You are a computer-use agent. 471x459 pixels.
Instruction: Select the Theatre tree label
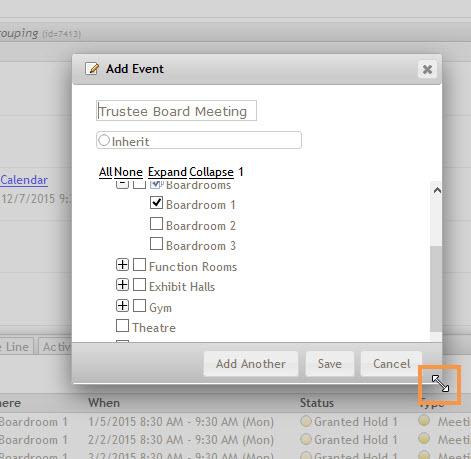click(x=154, y=328)
